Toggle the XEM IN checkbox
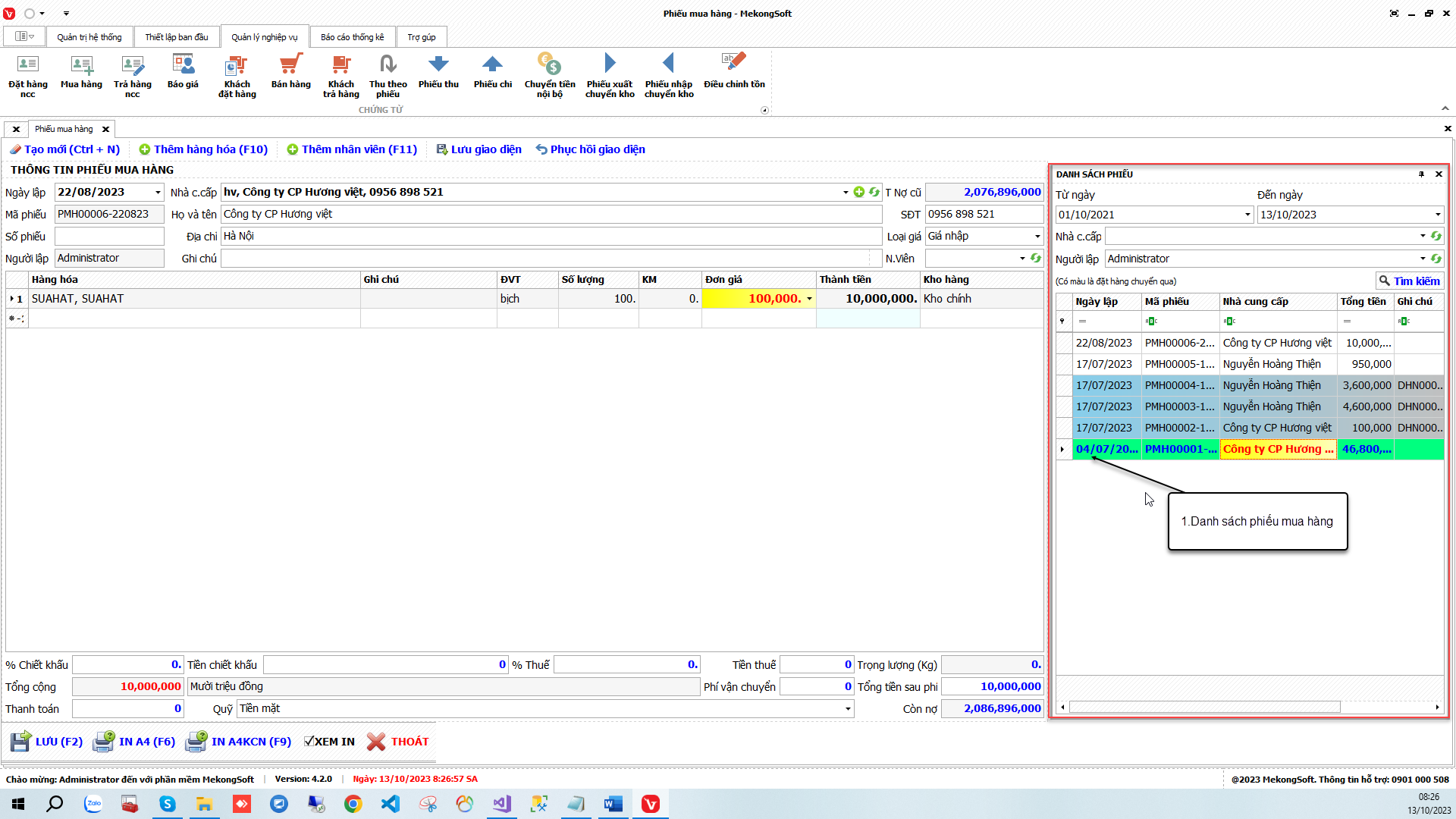This screenshot has height=819, width=1456. pos(309,742)
